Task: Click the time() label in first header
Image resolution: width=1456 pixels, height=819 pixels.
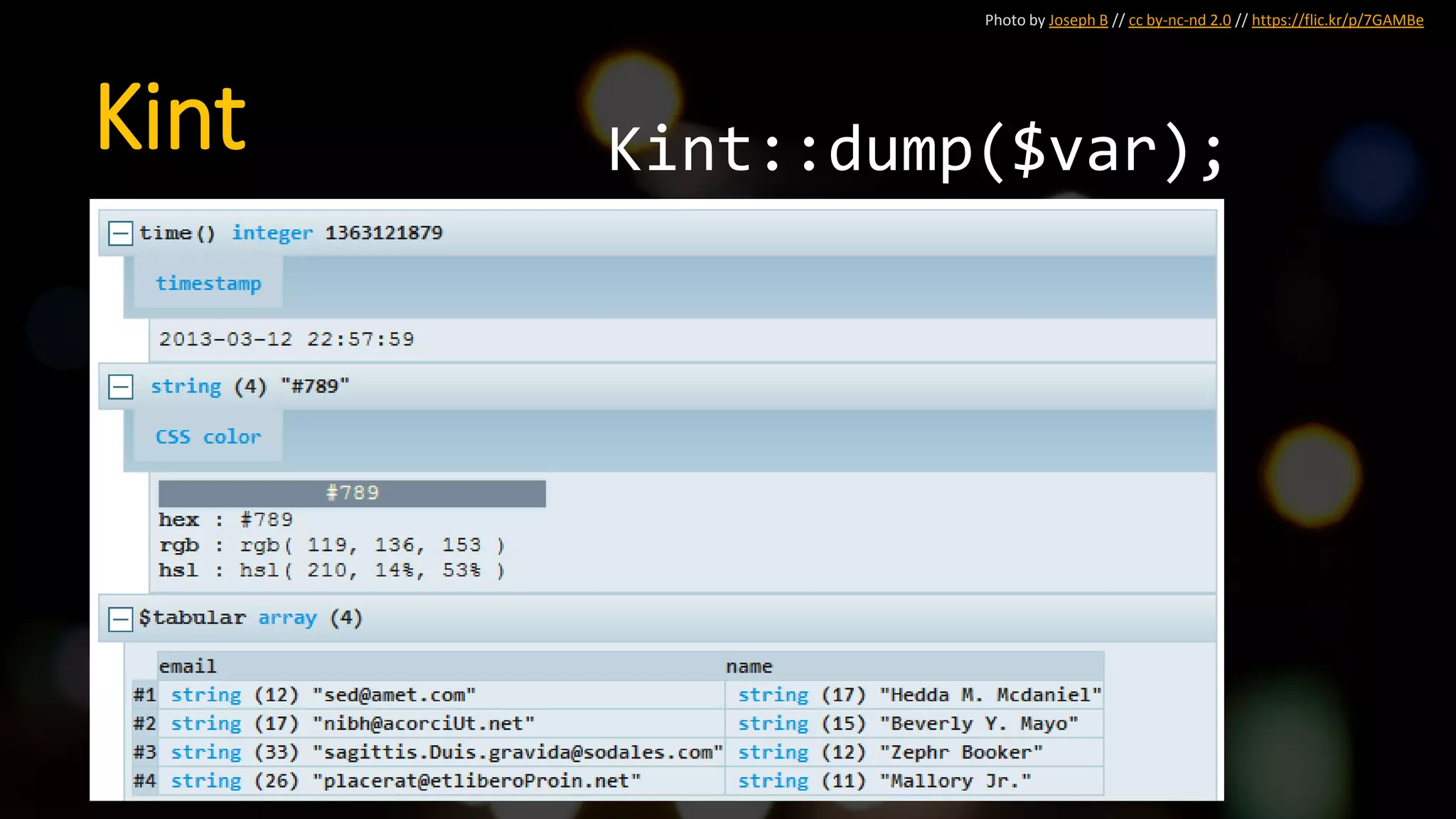Action: (177, 233)
